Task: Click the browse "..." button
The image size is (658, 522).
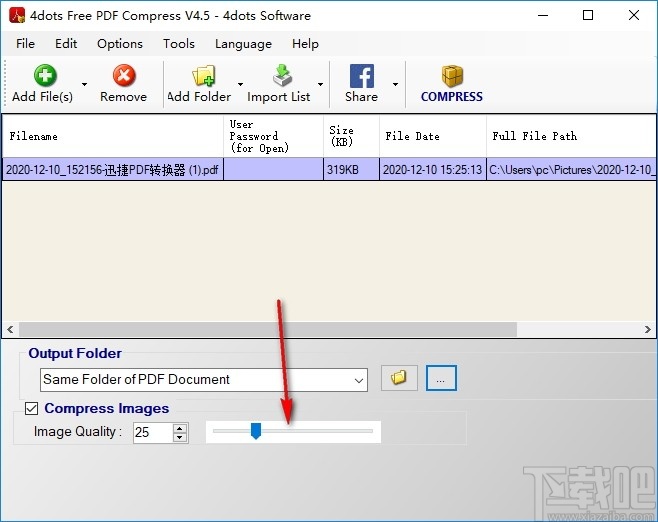Action: coord(441,378)
